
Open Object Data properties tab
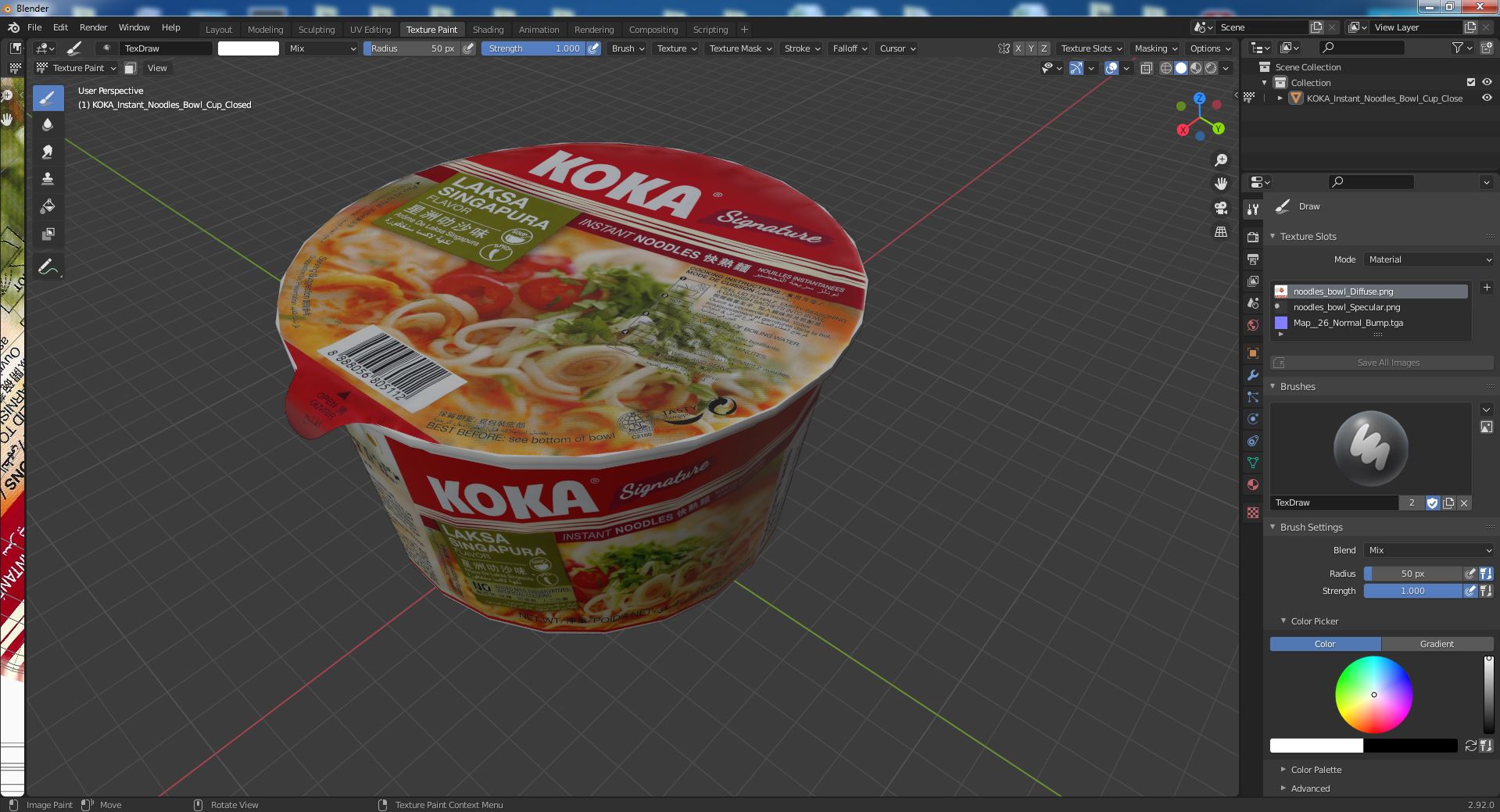(1253, 462)
